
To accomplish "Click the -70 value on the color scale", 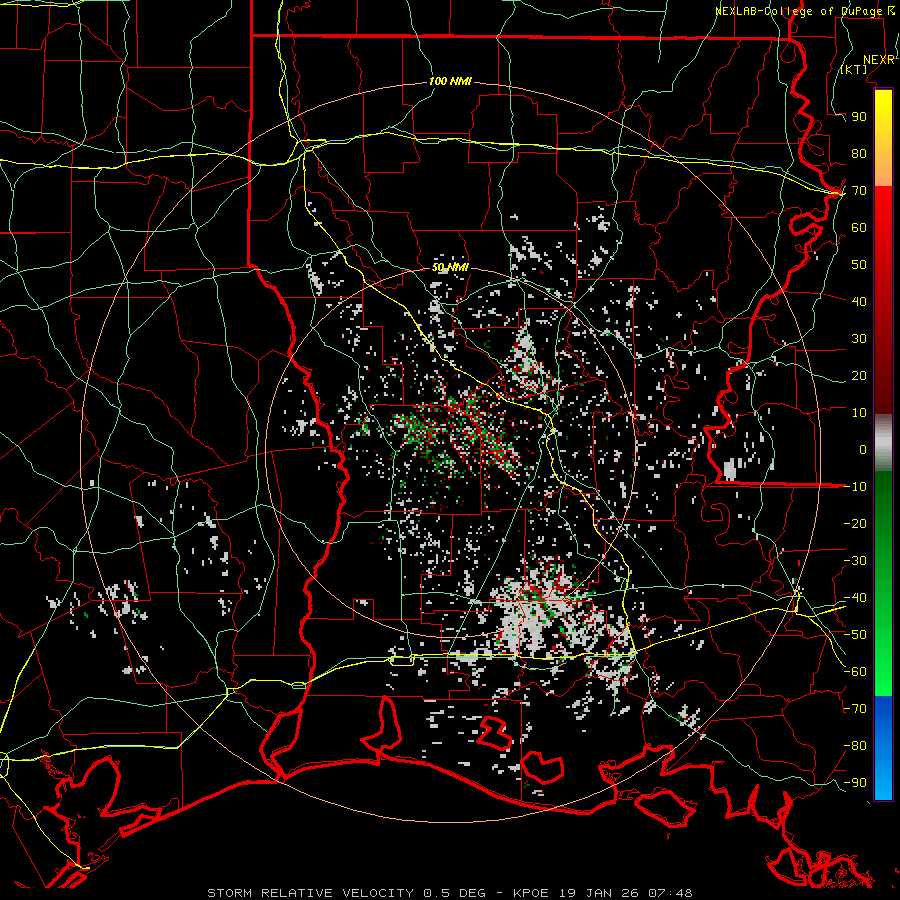I will pyautogui.click(x=855, y=709).
